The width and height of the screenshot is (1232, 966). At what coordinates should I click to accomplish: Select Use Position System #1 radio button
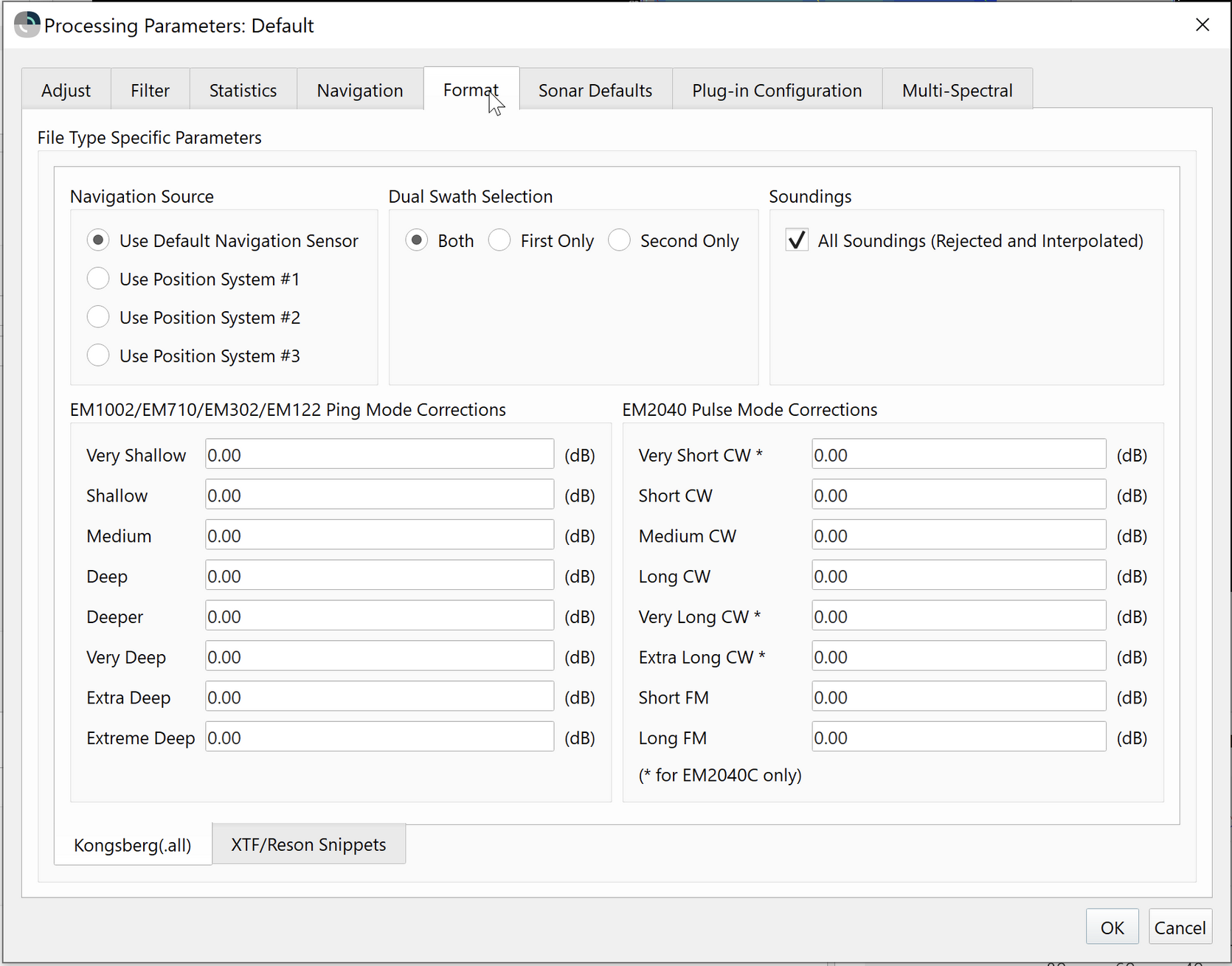[98, 279]
